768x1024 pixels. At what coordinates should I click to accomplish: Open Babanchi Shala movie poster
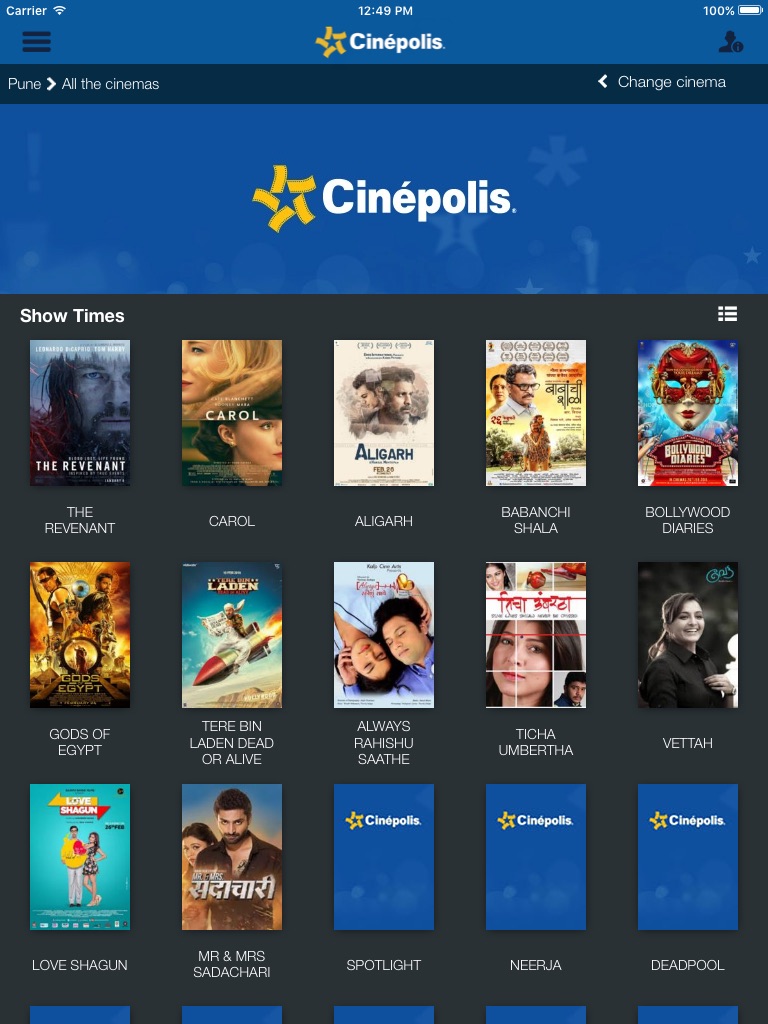536,413
